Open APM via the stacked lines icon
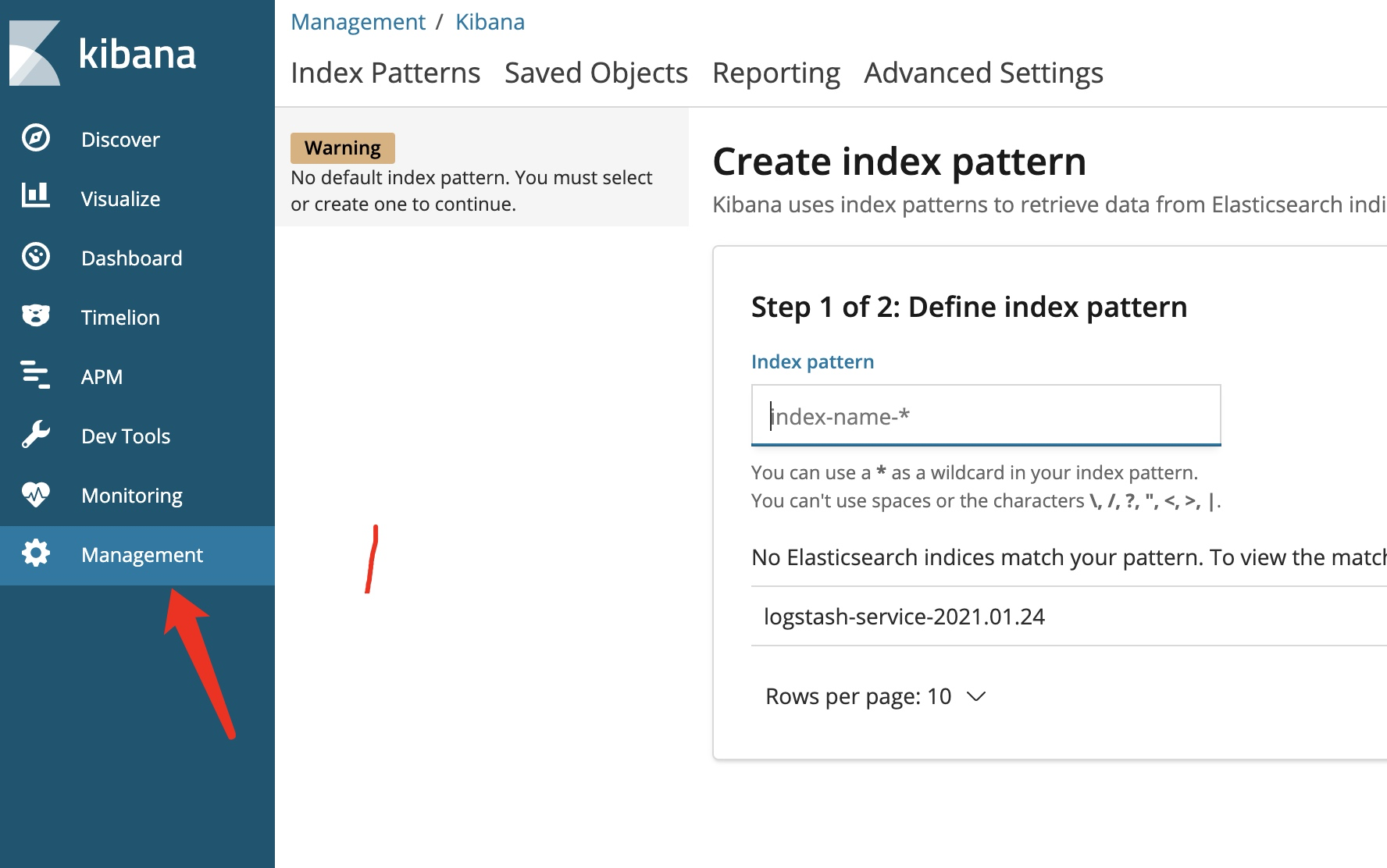 pos(35,375)
